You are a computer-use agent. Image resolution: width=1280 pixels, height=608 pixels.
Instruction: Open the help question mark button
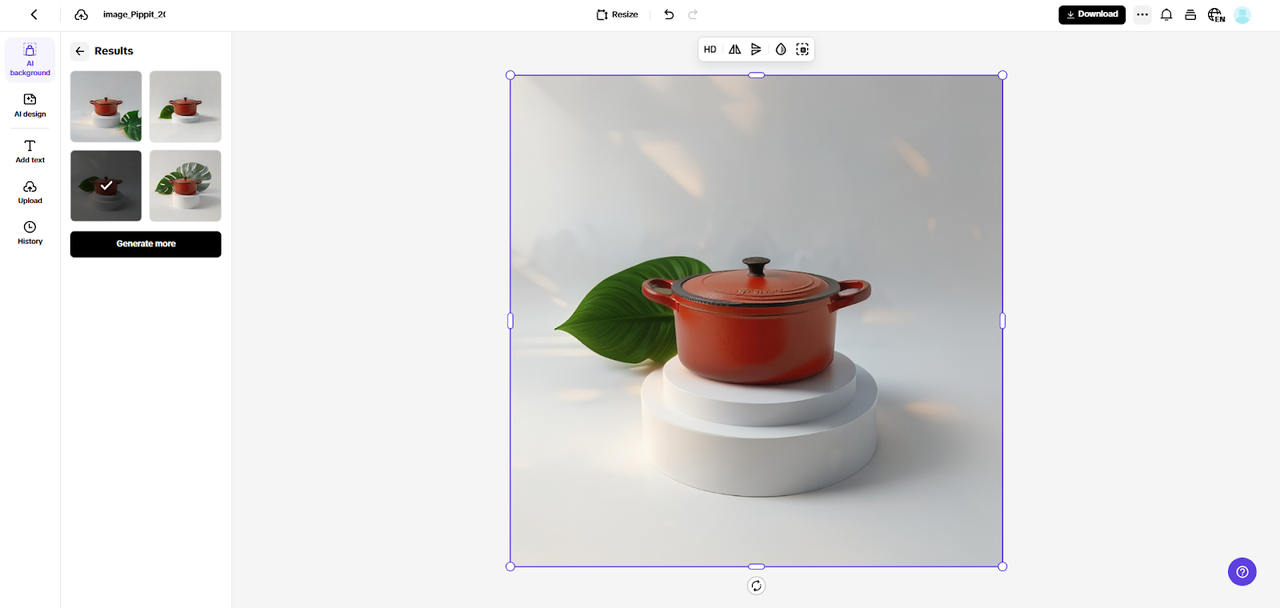[1242, 572]
